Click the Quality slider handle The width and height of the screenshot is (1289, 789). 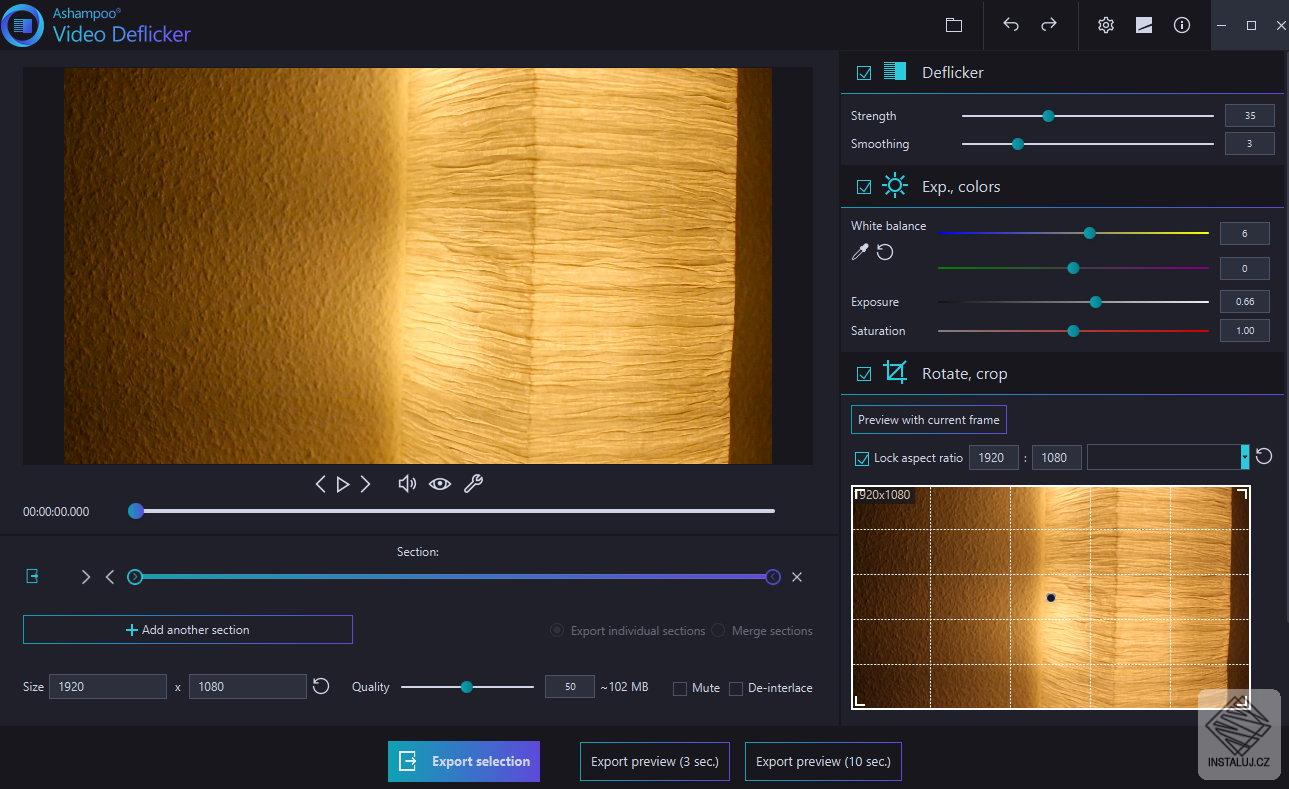466,687
